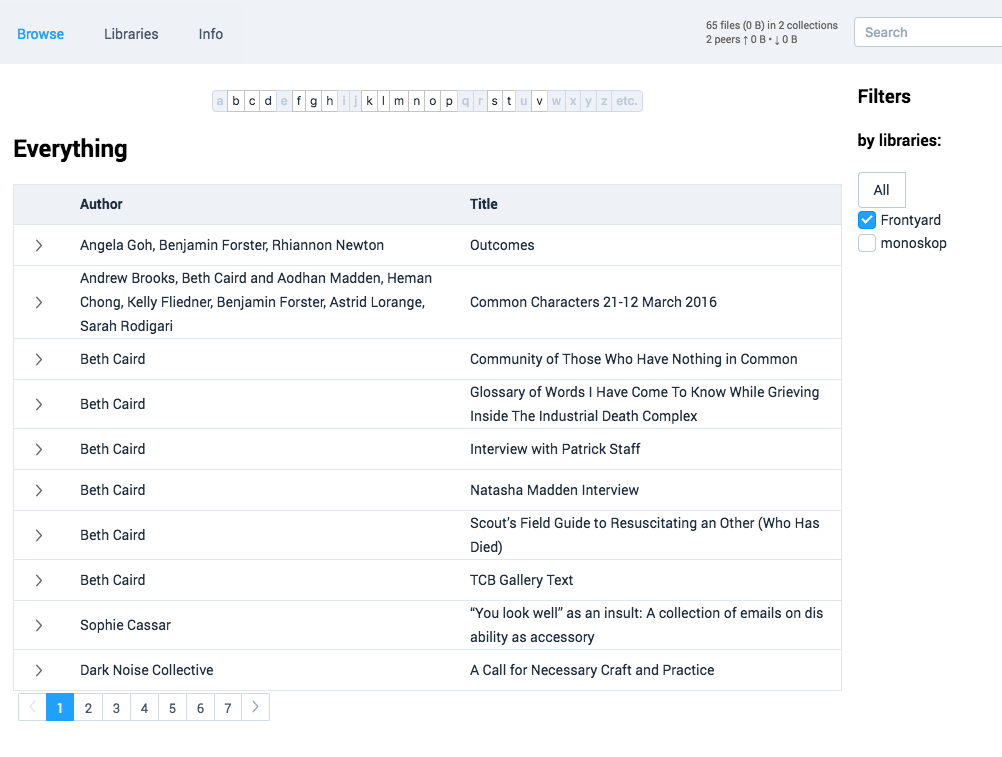Open 'Scout's Field Guide to Resuscitating an Other'

[644, 535]
